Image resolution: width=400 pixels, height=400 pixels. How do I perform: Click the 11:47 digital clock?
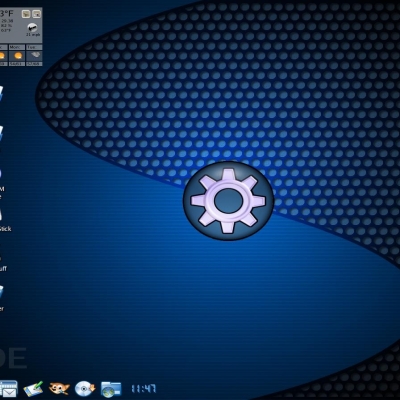(x=144, y=389)
